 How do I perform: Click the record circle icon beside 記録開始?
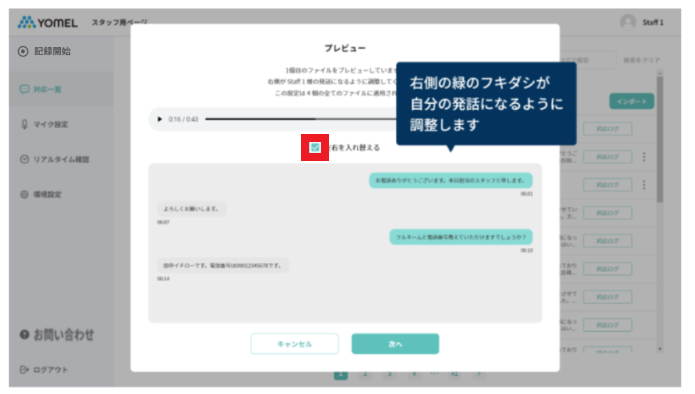tap(23, 51)
